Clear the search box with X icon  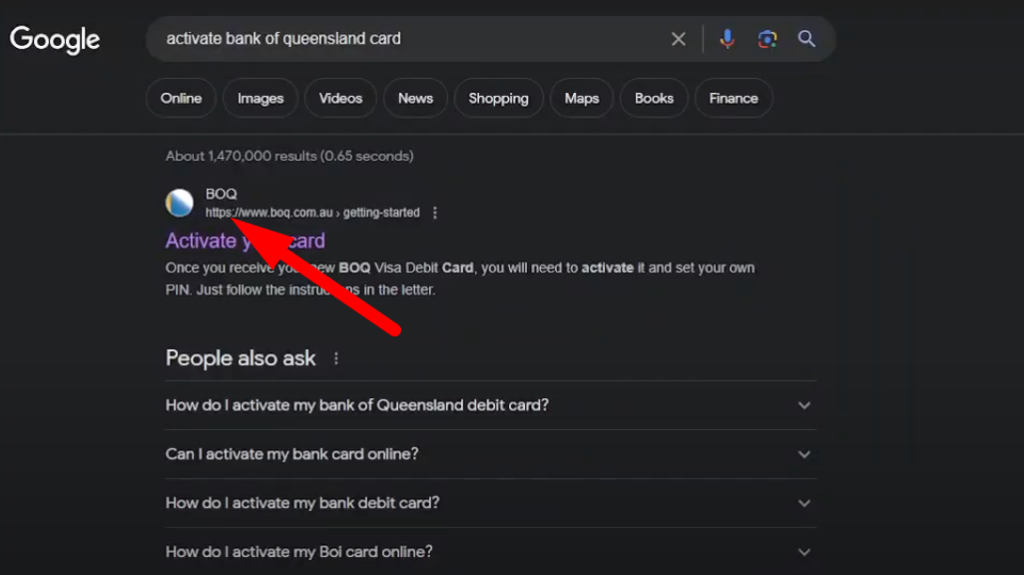pos(679,39)
